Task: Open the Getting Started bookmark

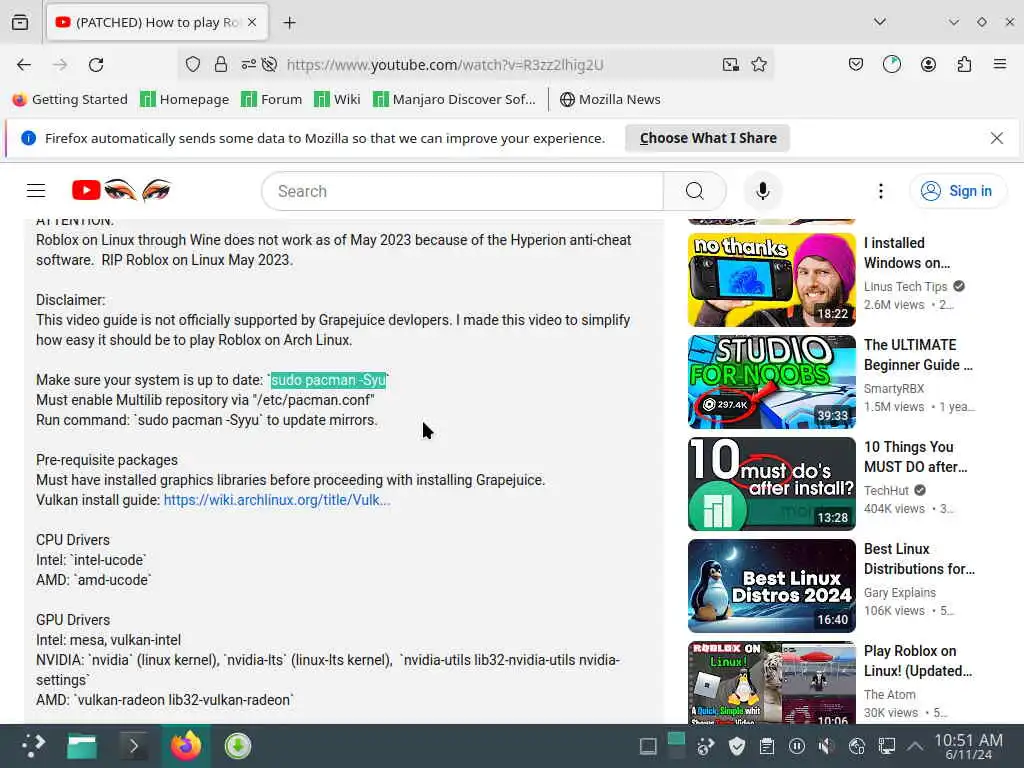Action: point(70,99)
